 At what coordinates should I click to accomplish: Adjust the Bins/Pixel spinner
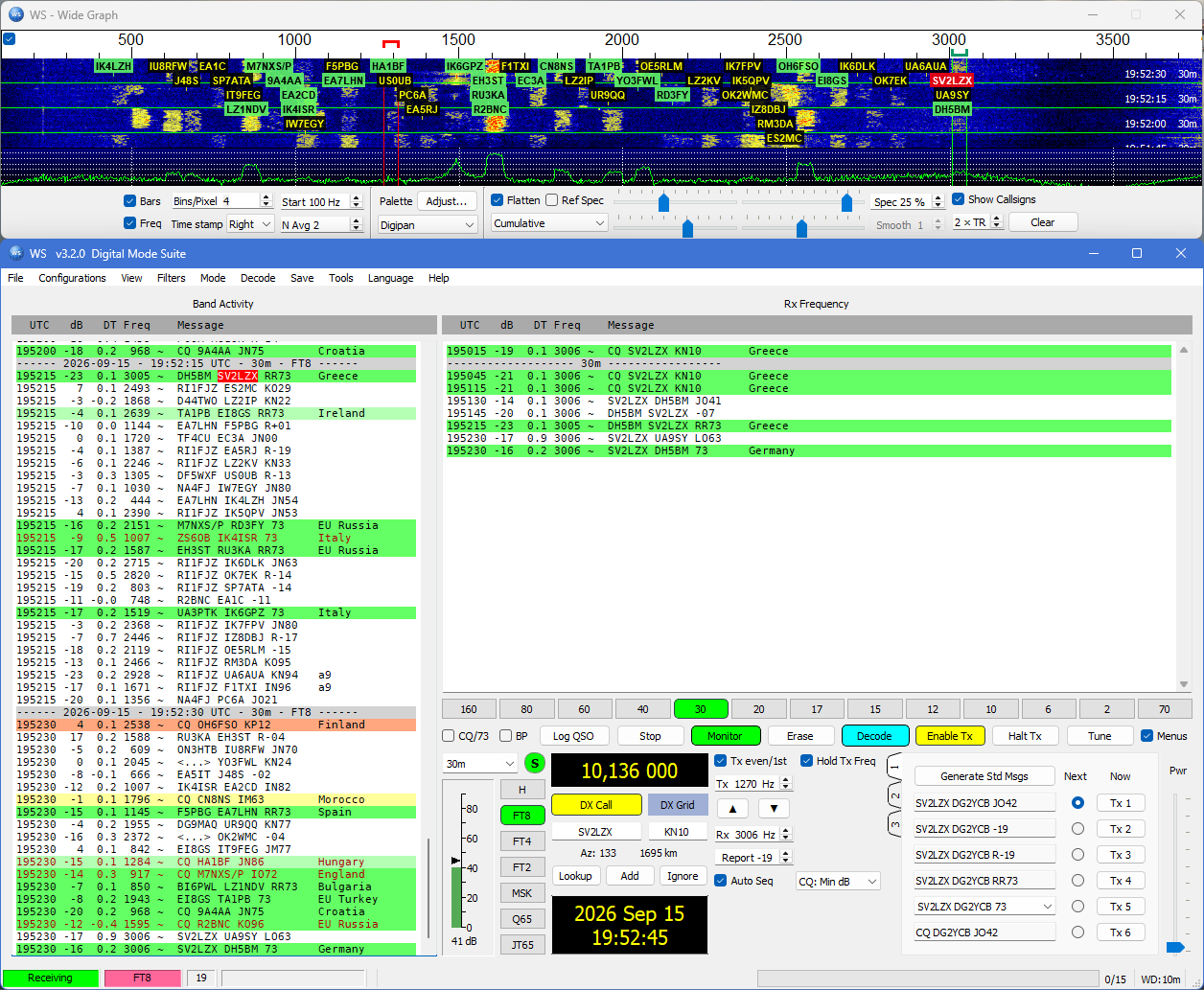point(222,201)
